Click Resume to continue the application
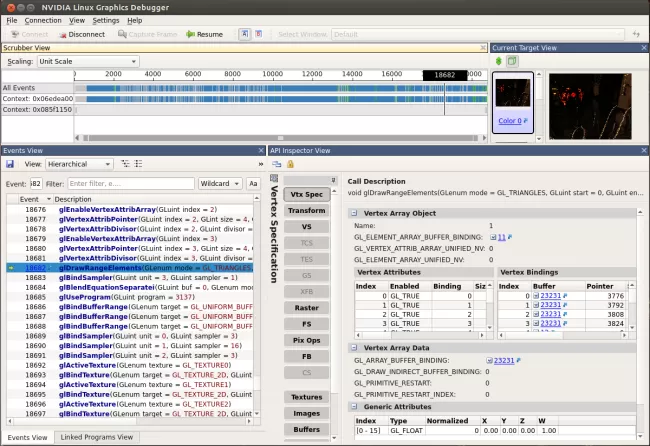Image resolution: width=650 pixels, height=446 pixels. (x=204, y=34)
